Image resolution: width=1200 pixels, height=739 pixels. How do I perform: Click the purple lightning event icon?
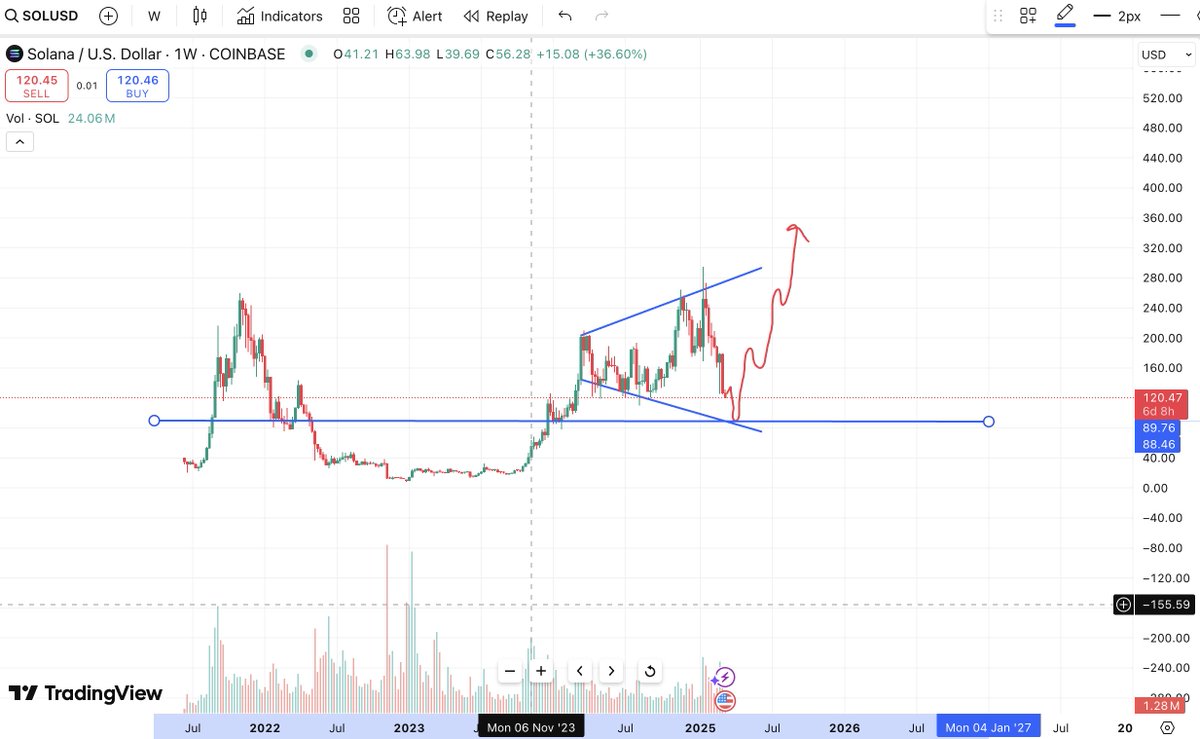coord(725,678)
